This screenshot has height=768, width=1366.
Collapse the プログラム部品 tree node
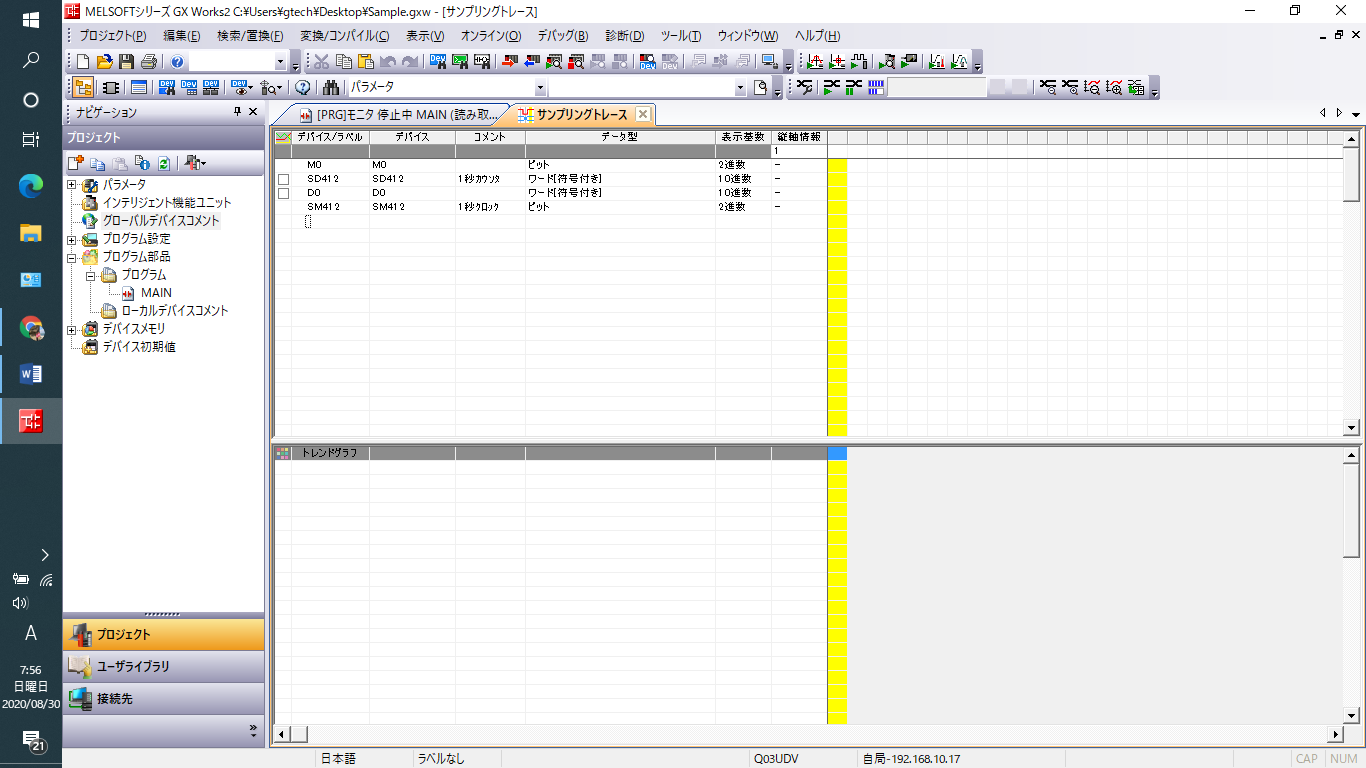click(x=71, y=257)
